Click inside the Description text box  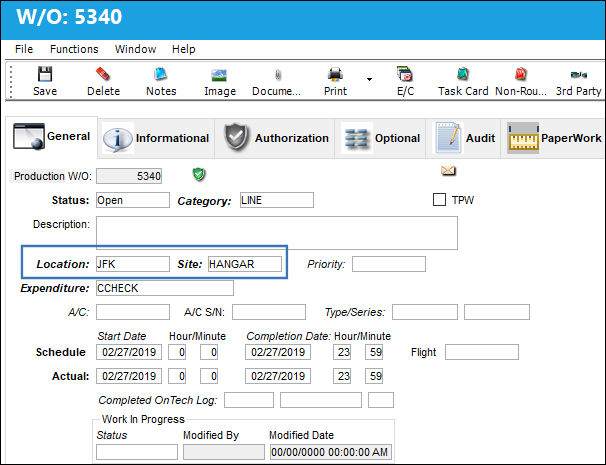277,233
